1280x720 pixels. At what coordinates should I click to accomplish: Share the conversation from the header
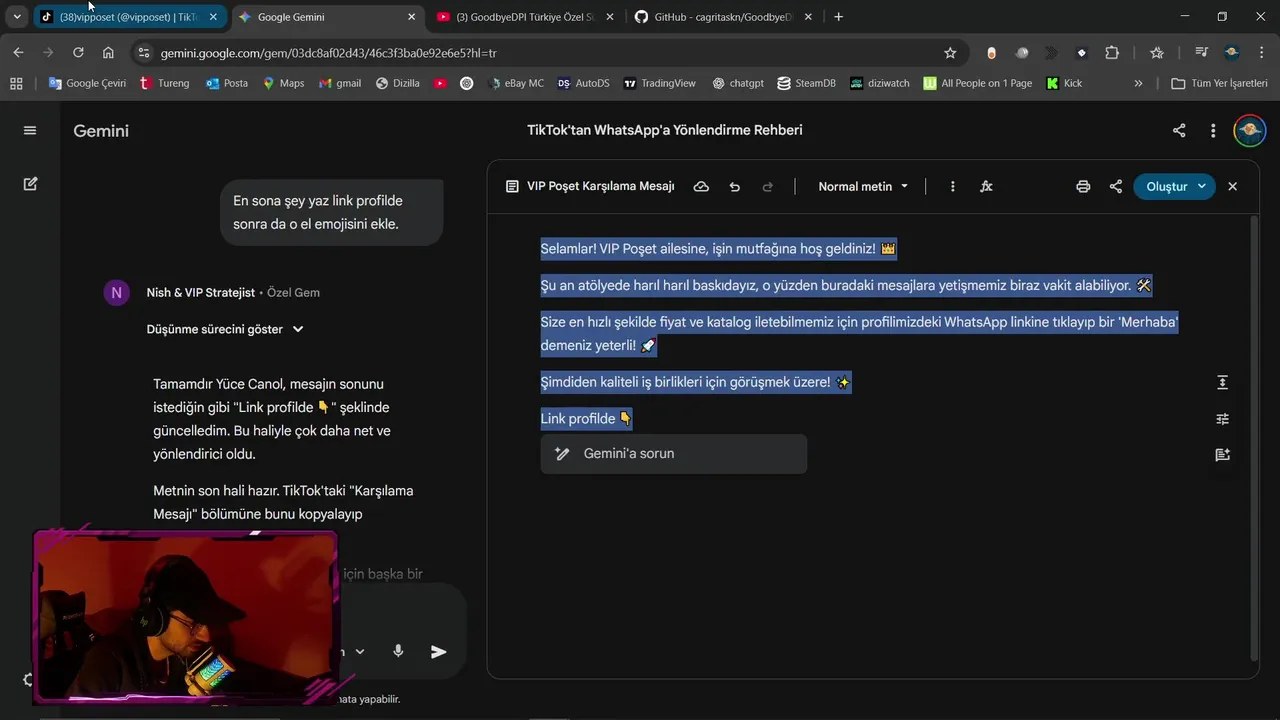coord(1179,130)
